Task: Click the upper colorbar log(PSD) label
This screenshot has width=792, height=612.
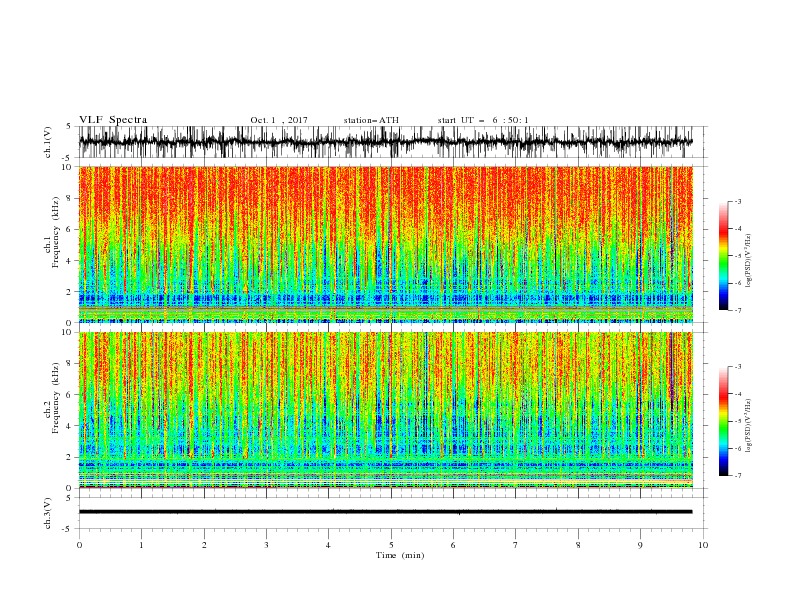Action: coord(749,261)
